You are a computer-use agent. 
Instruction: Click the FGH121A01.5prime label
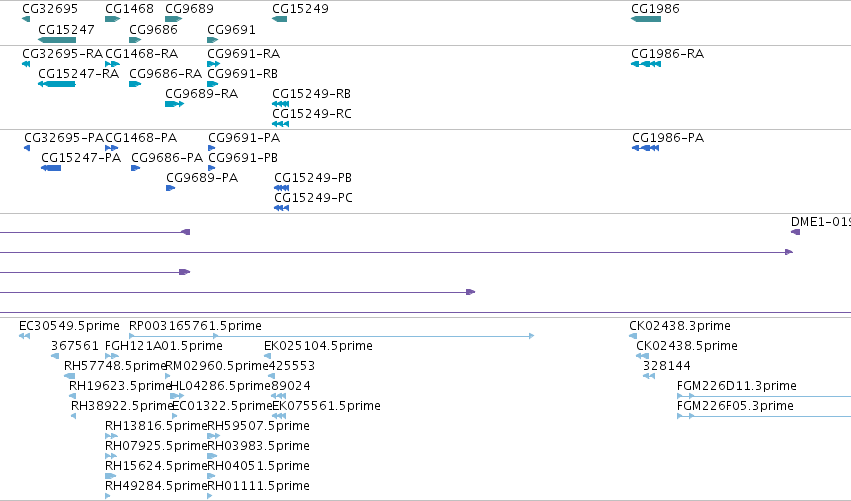(x=164, y=346)
